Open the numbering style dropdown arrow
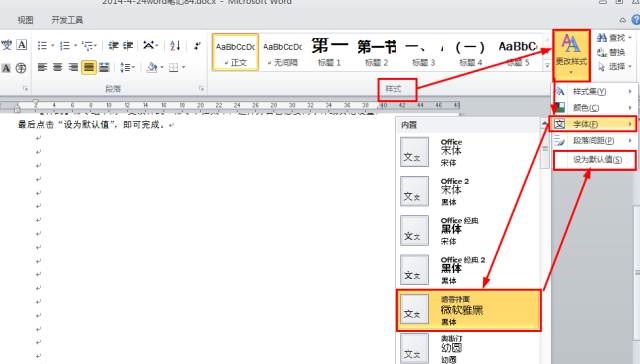 point(75,45)
